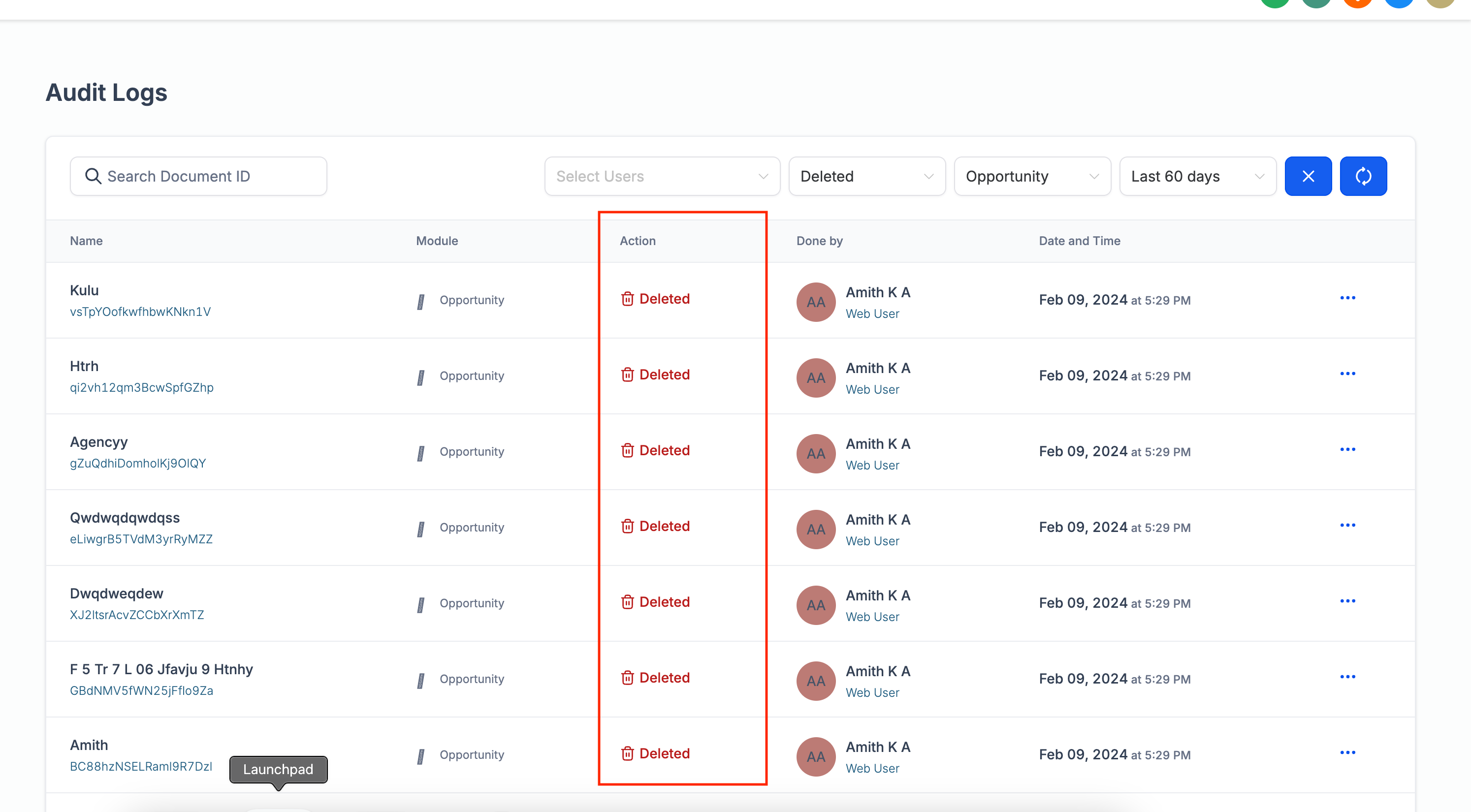Expand the Deleted action filter dropdown
The image size is (1471, 812).
pyautogui.click(x=866, y=177)
